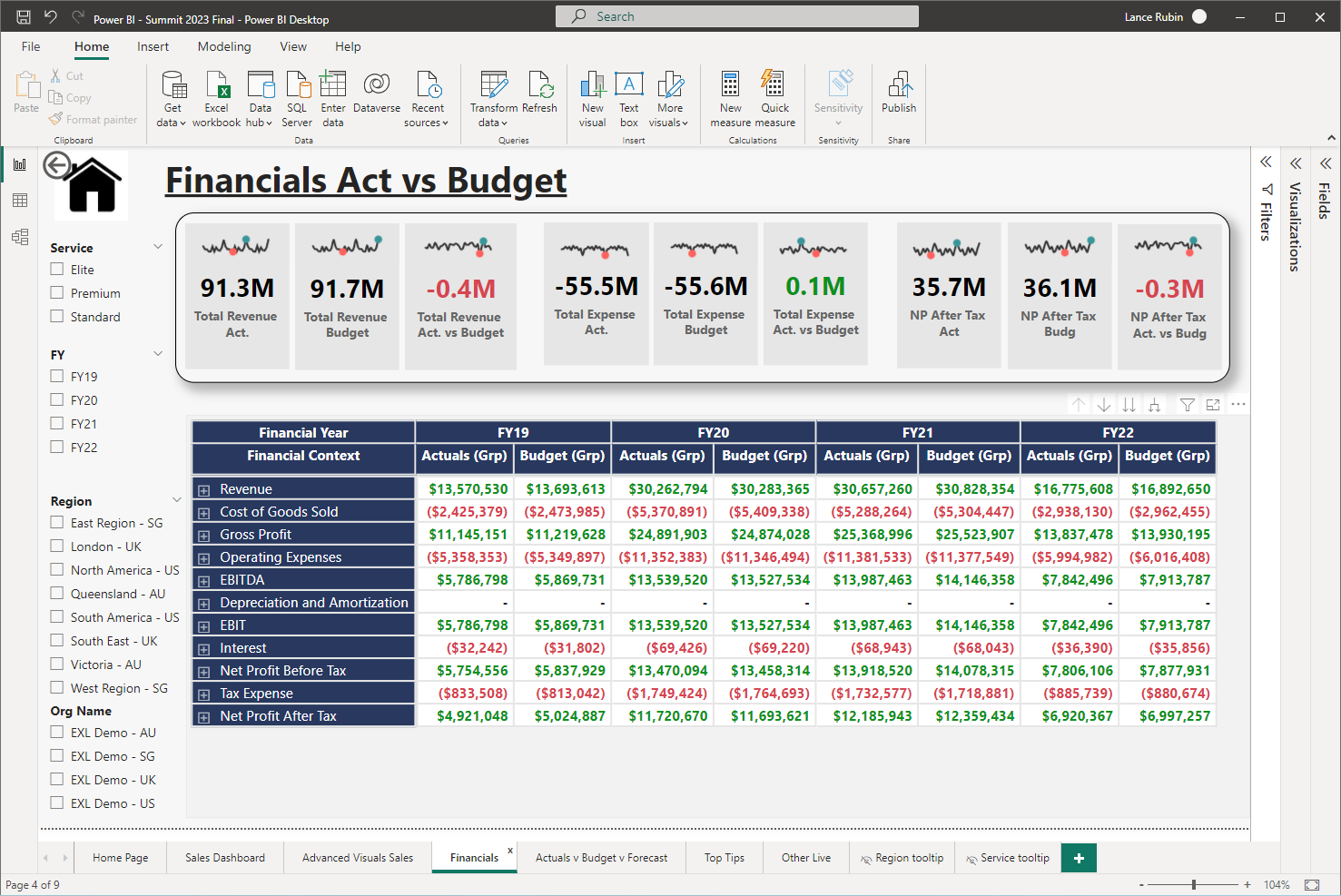Switch to Data view in left sidebar
1341x896 pixels.
(20, 201)
